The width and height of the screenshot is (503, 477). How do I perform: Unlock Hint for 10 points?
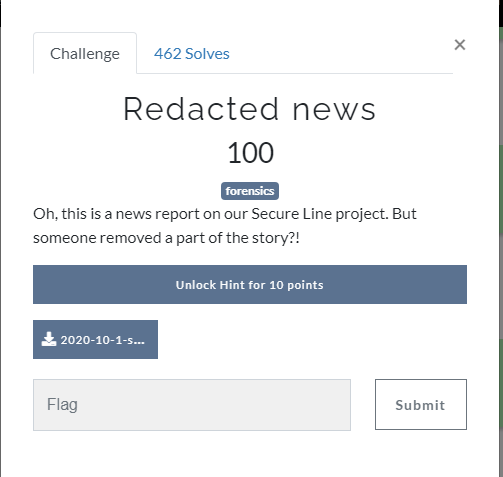250,285
